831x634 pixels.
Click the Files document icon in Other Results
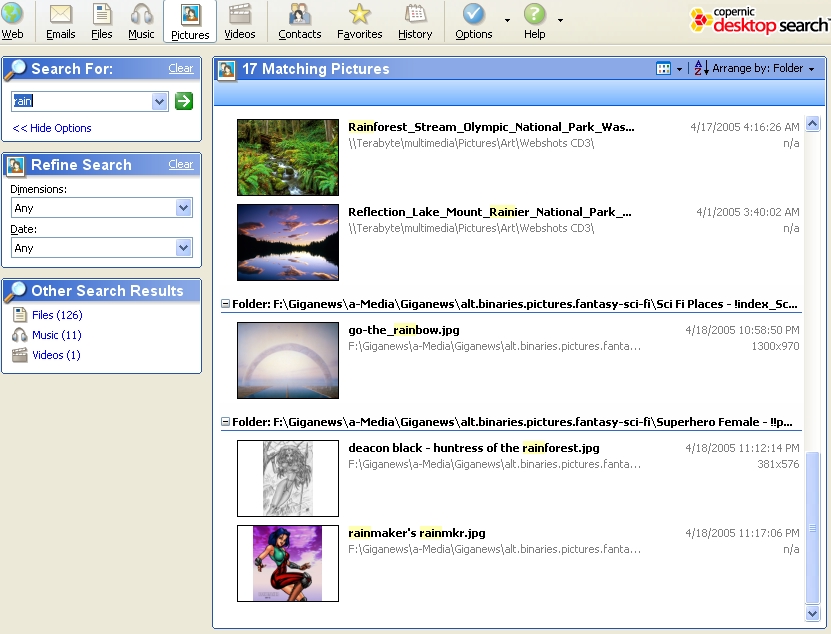click(20, 315)
